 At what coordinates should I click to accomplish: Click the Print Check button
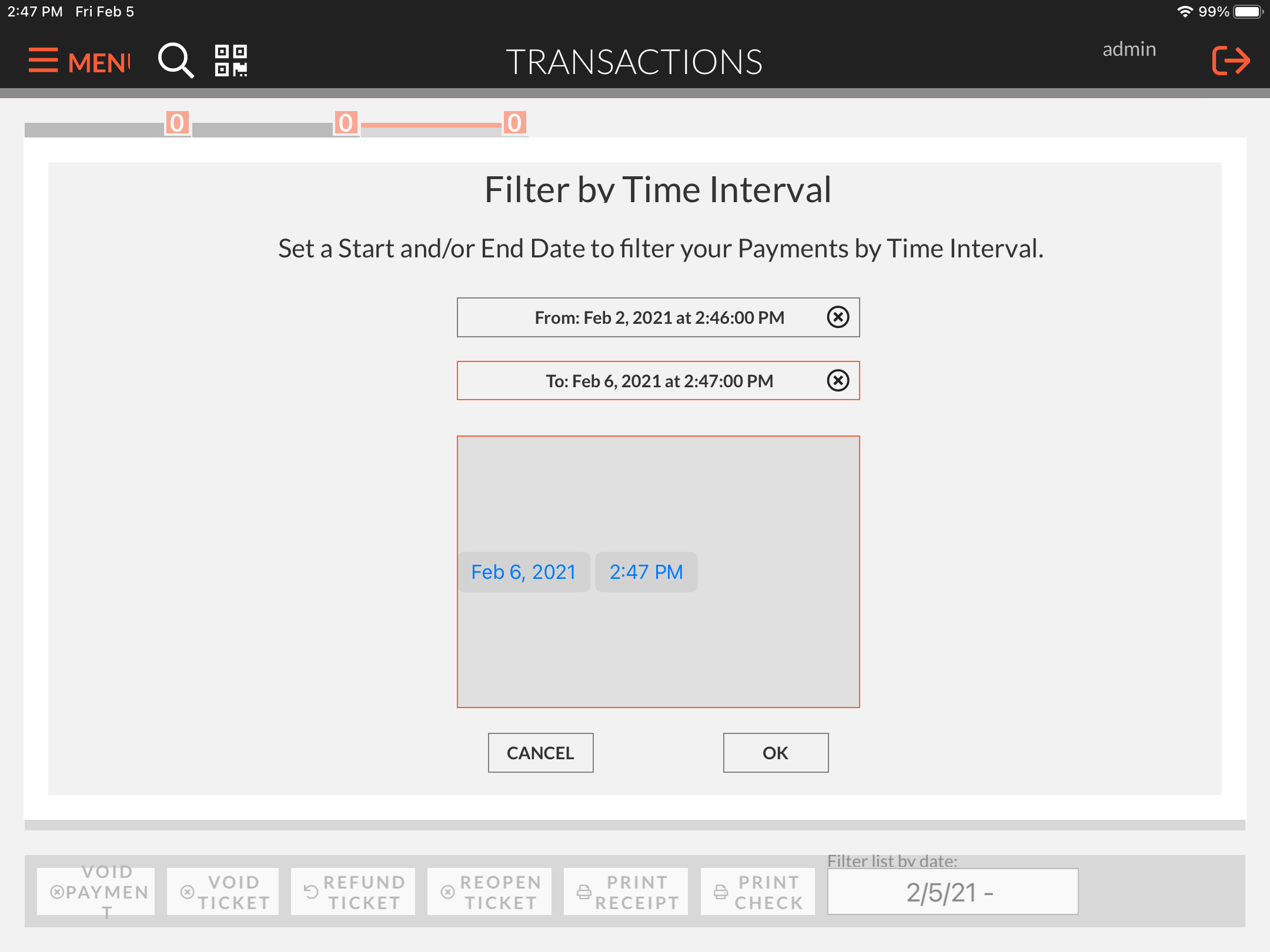coord(757,891)
